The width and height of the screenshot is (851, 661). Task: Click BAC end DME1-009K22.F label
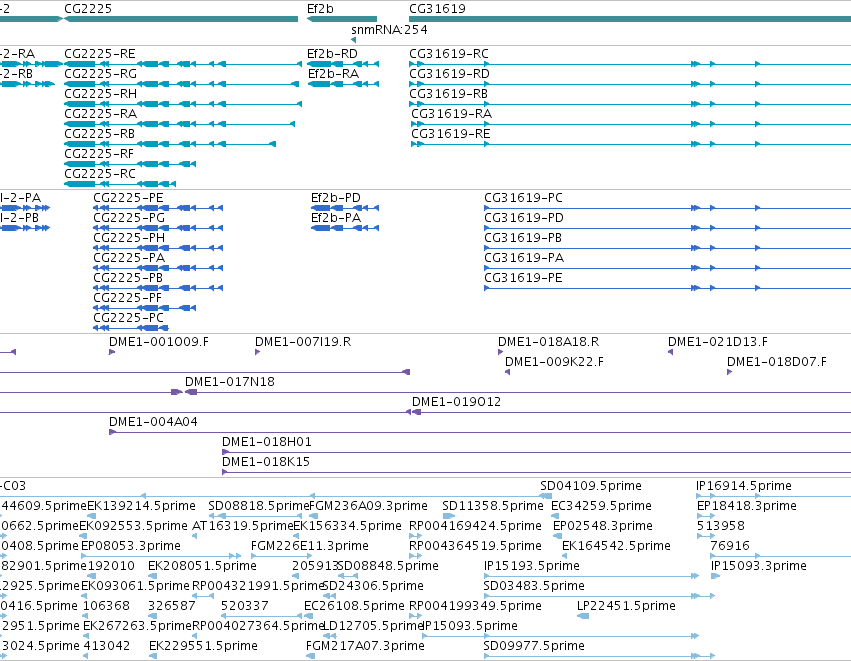click(554, 363)
